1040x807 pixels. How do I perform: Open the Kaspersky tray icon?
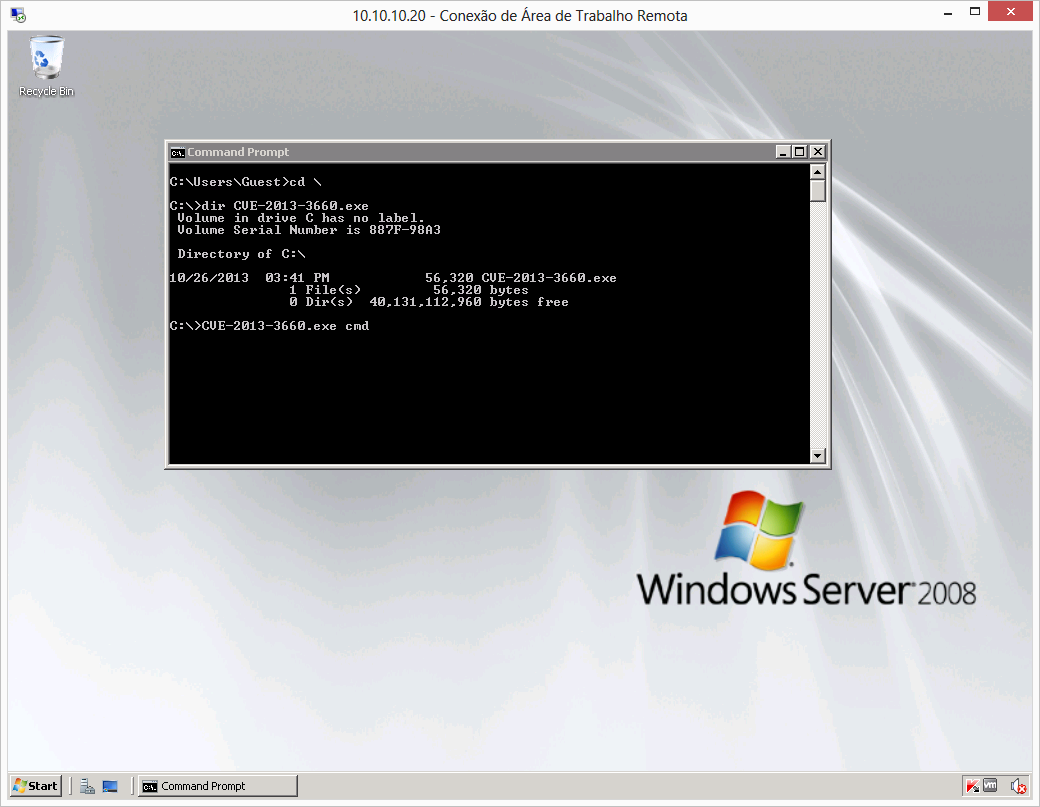[972, 786]
